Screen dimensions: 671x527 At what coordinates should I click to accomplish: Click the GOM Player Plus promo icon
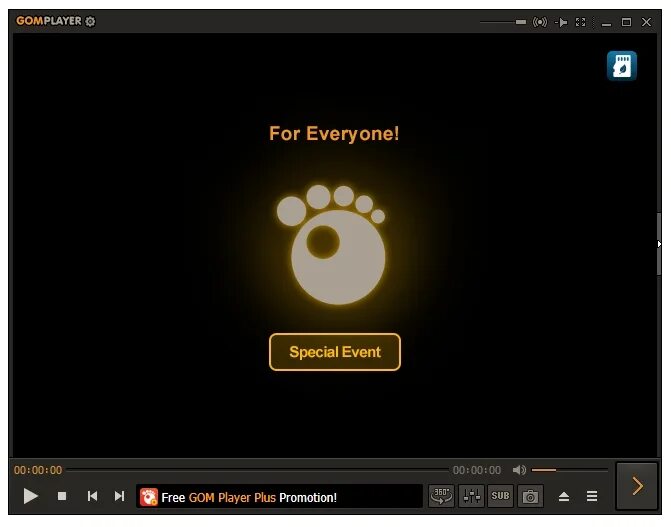pyautogui.click(x=148, y=497)
